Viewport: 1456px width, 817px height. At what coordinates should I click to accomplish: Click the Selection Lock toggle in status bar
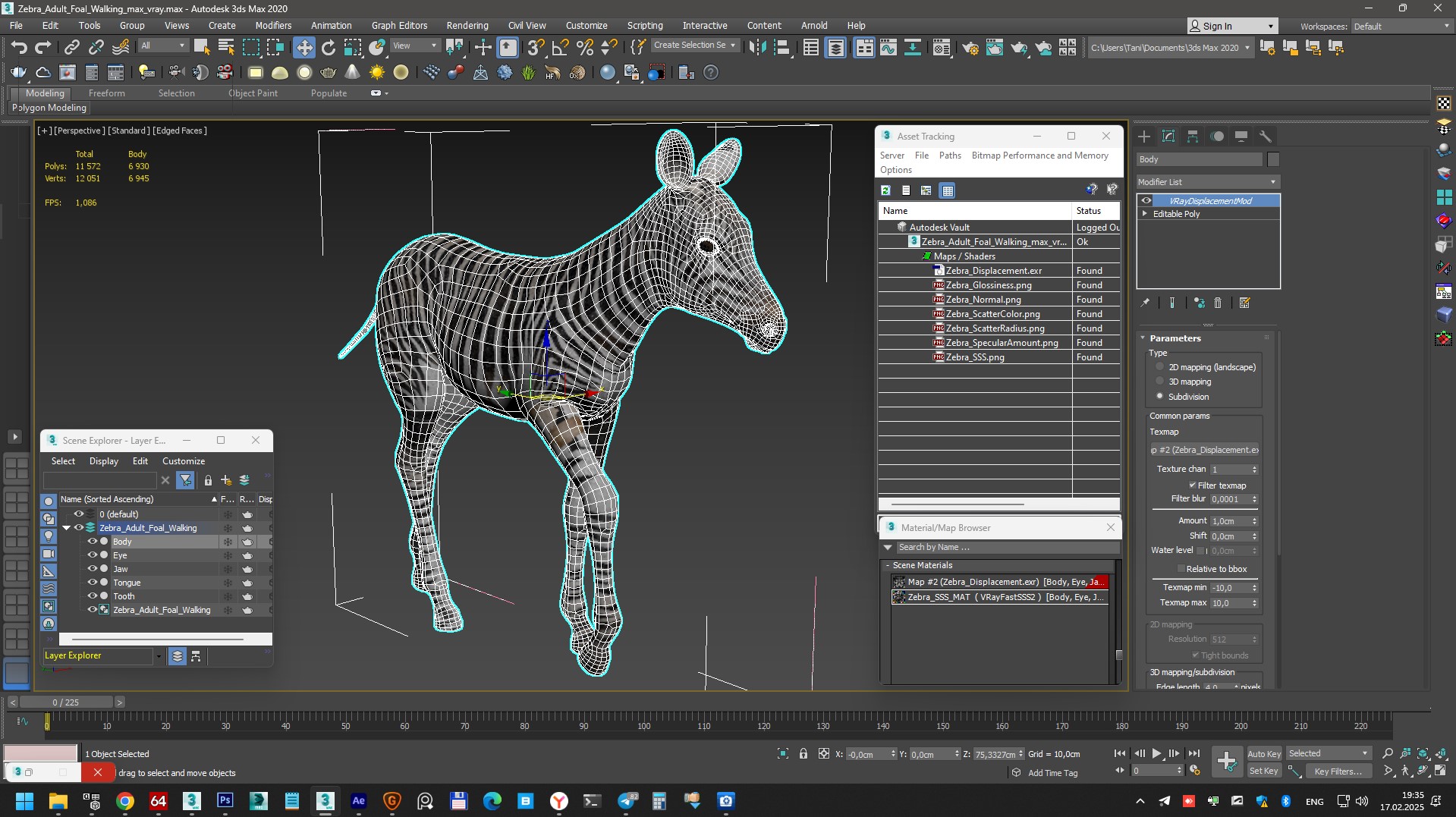point(803,754)
